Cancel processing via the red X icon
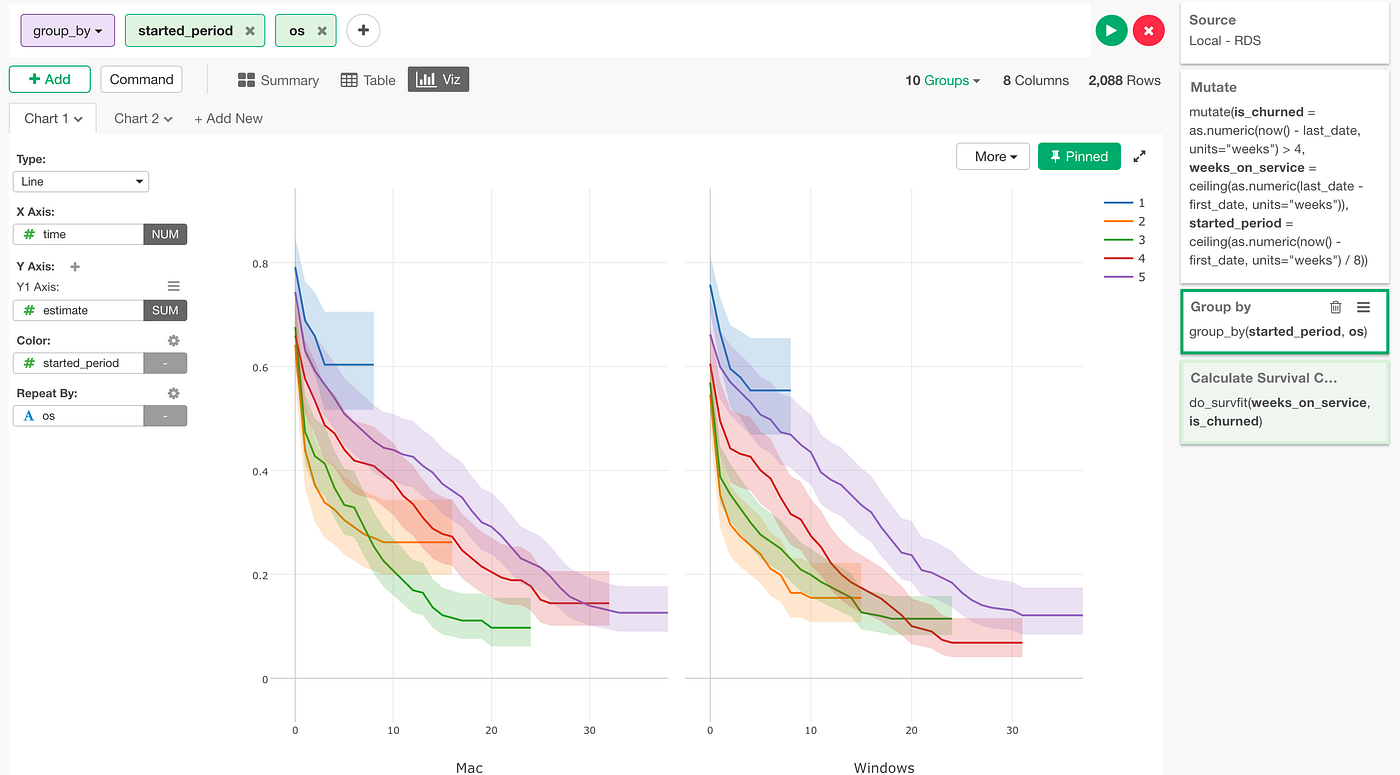The image size is (1400, 775). (x=1149, y=30)
